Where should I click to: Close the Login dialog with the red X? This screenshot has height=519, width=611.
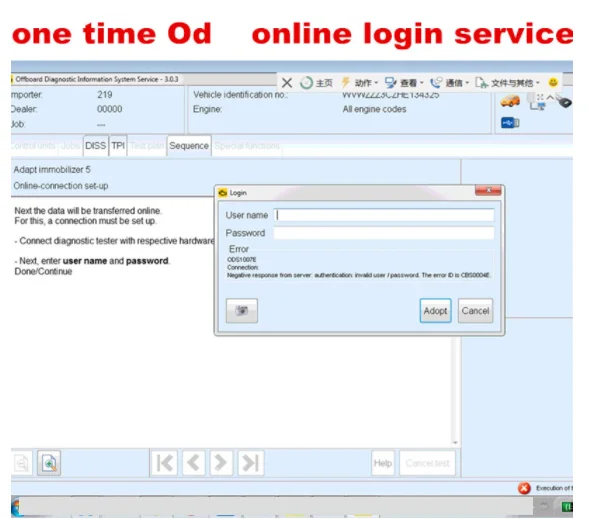point(488,190)
